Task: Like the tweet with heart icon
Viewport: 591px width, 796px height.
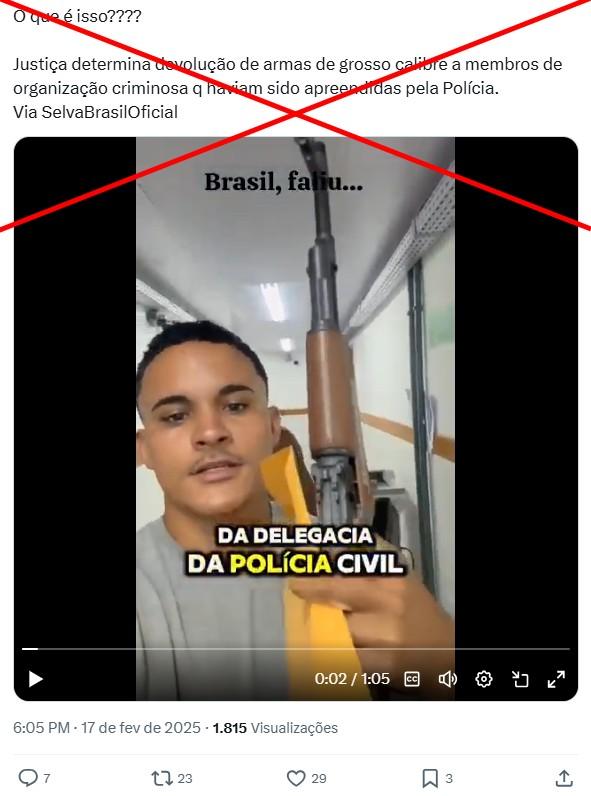Action: coord(296,778)
